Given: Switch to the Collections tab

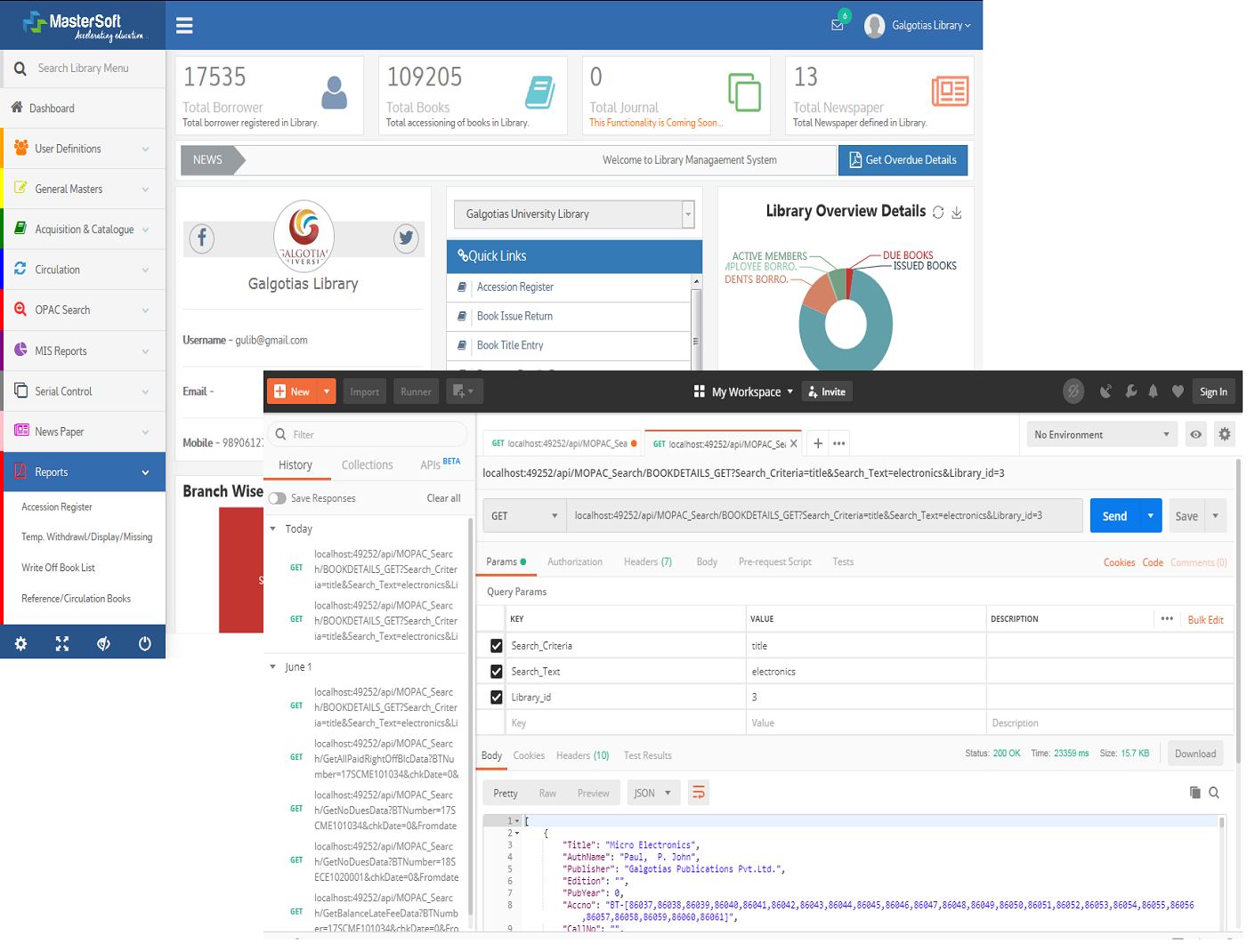Looking at the screenshot, I should [x=367, y=465].
